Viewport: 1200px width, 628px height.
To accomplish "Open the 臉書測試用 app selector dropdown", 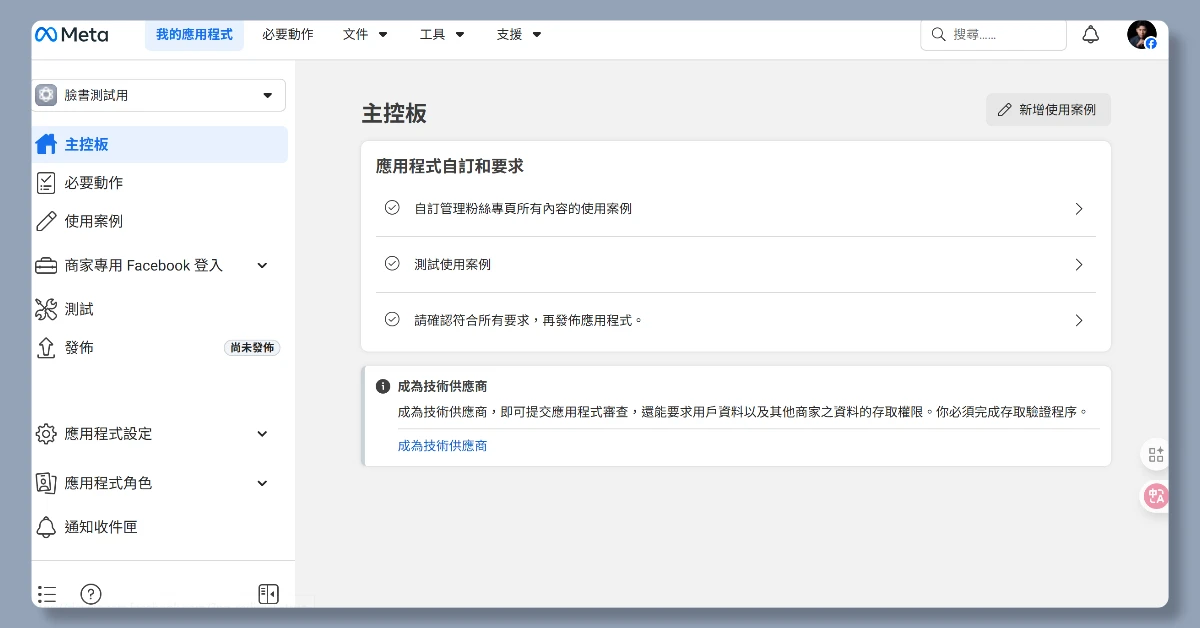I will pyautogui.click(x=159, y=95).
